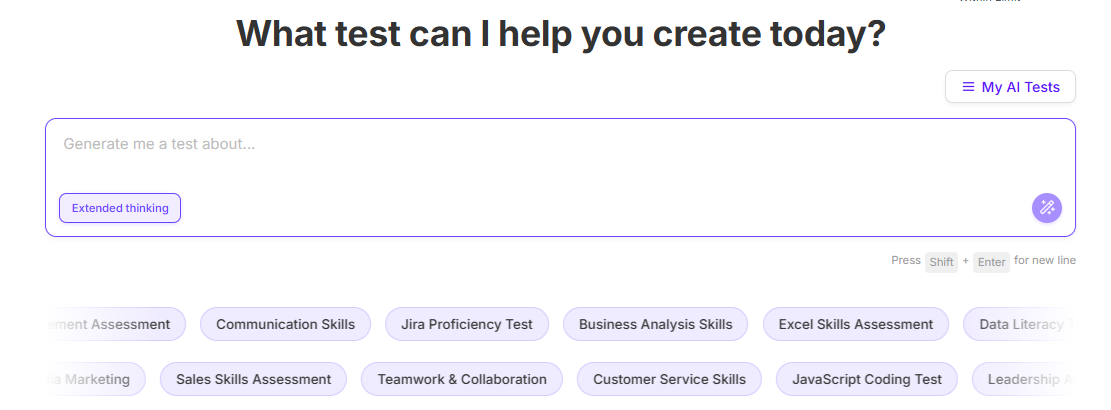Toggle the Extended thinking option

pos(120,208)
